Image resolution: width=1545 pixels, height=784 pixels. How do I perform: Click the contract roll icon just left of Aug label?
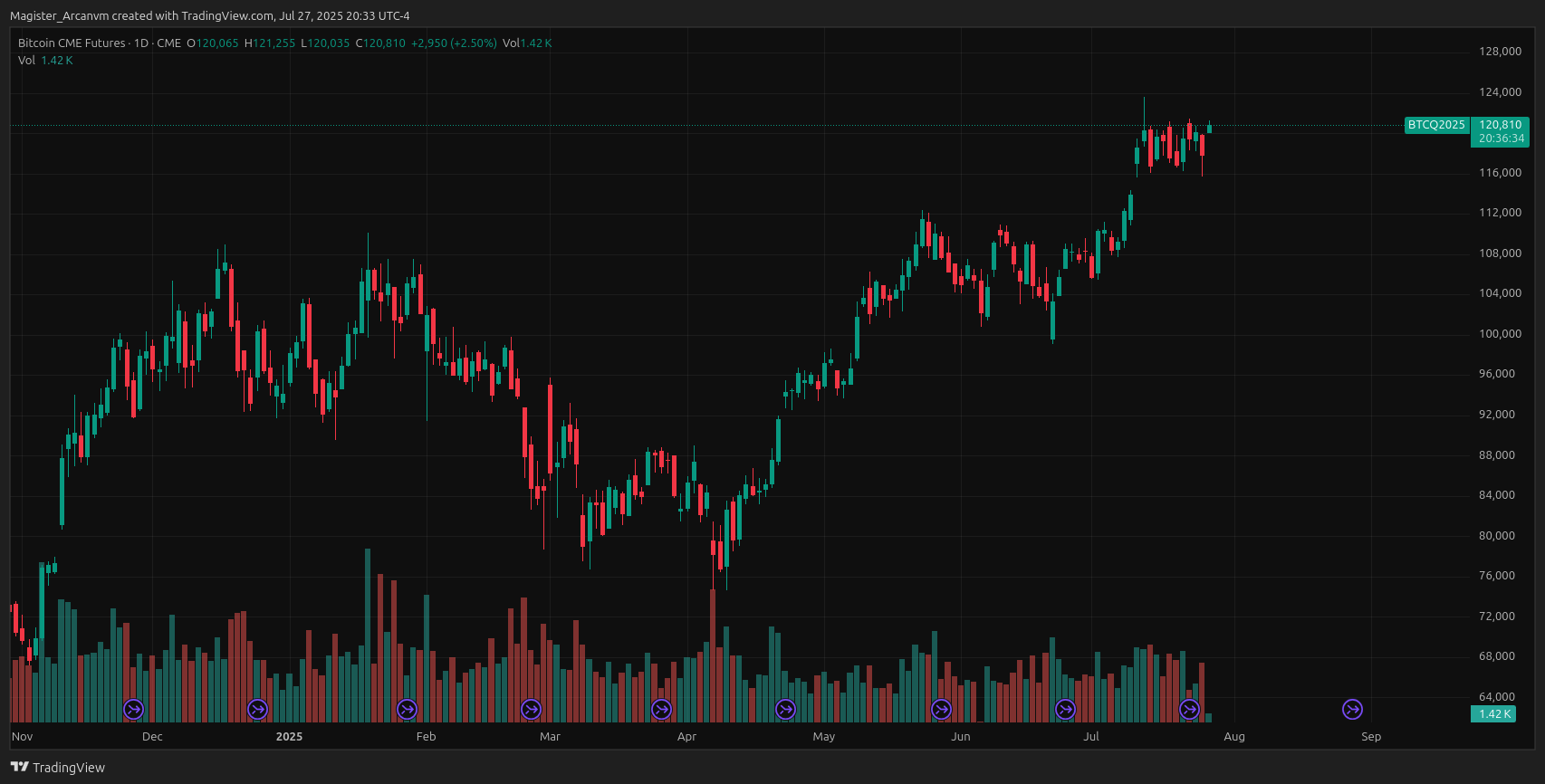(1190, 710)
